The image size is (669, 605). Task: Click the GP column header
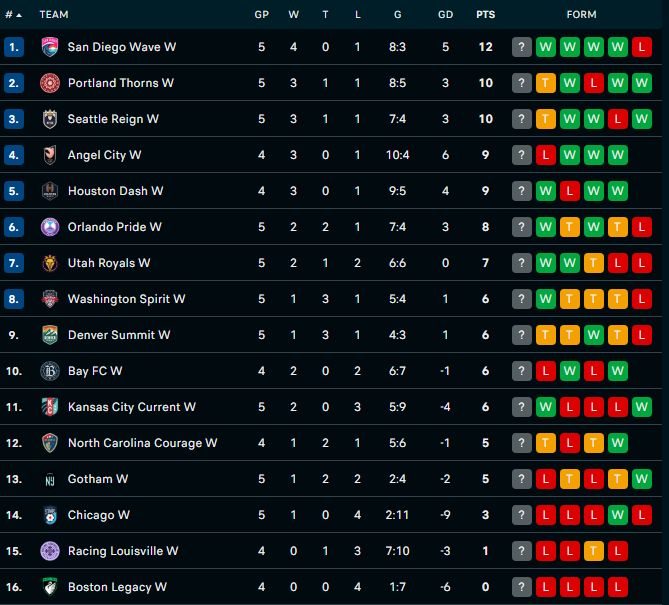(x=262, y=15)
